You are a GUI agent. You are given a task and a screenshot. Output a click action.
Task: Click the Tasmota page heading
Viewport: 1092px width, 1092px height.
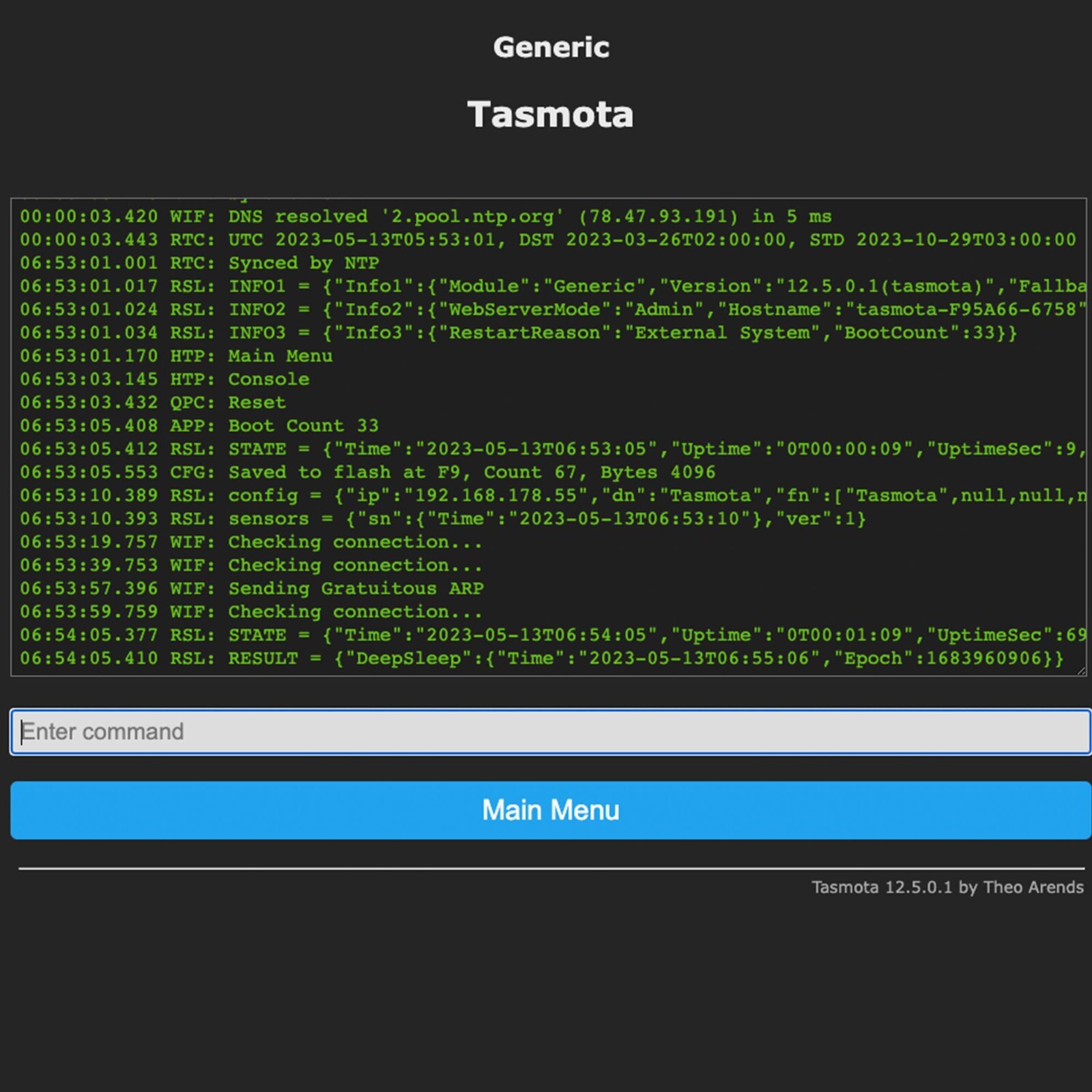click(551, 114)
